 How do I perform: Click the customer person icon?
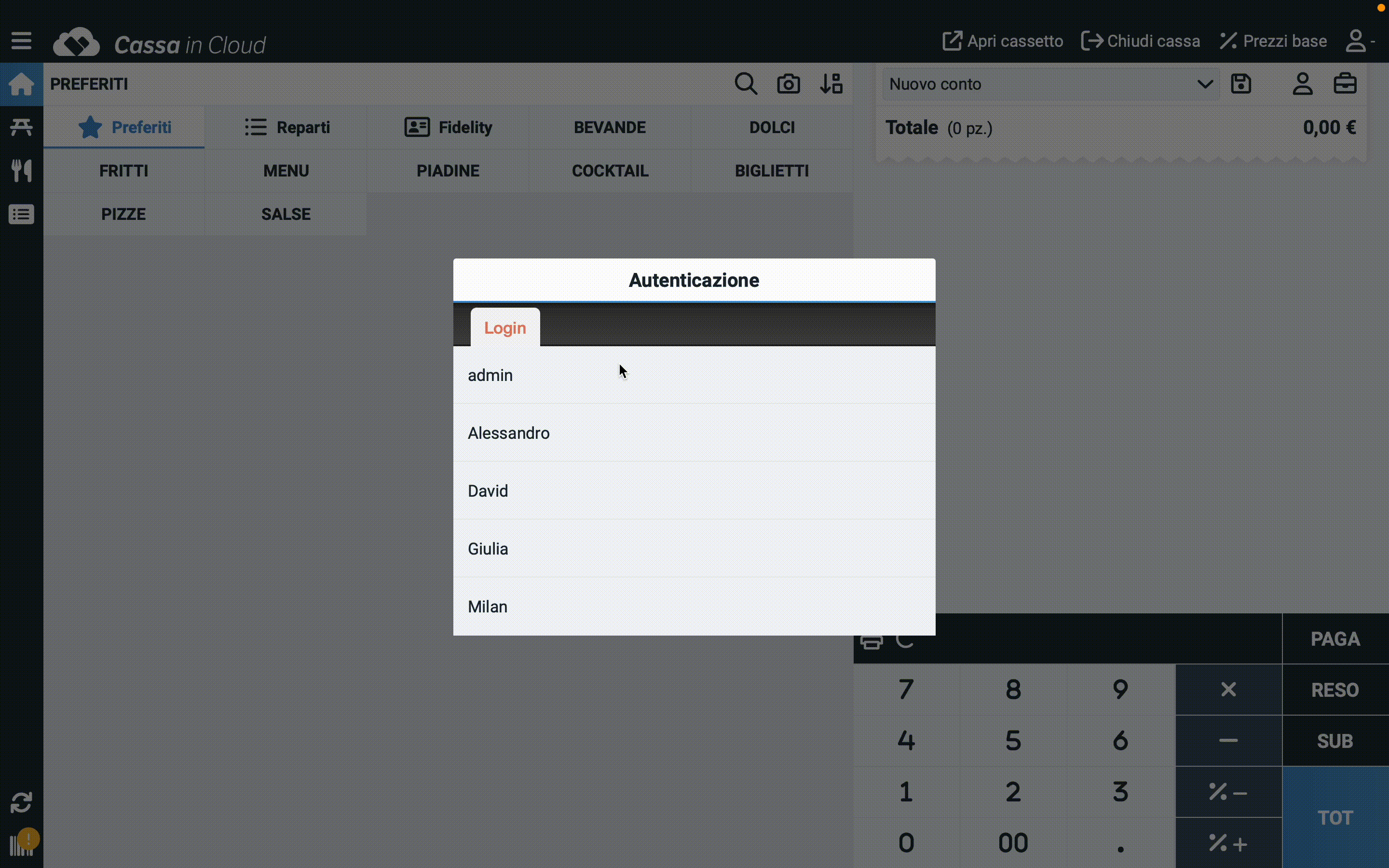click(1302, 84)
